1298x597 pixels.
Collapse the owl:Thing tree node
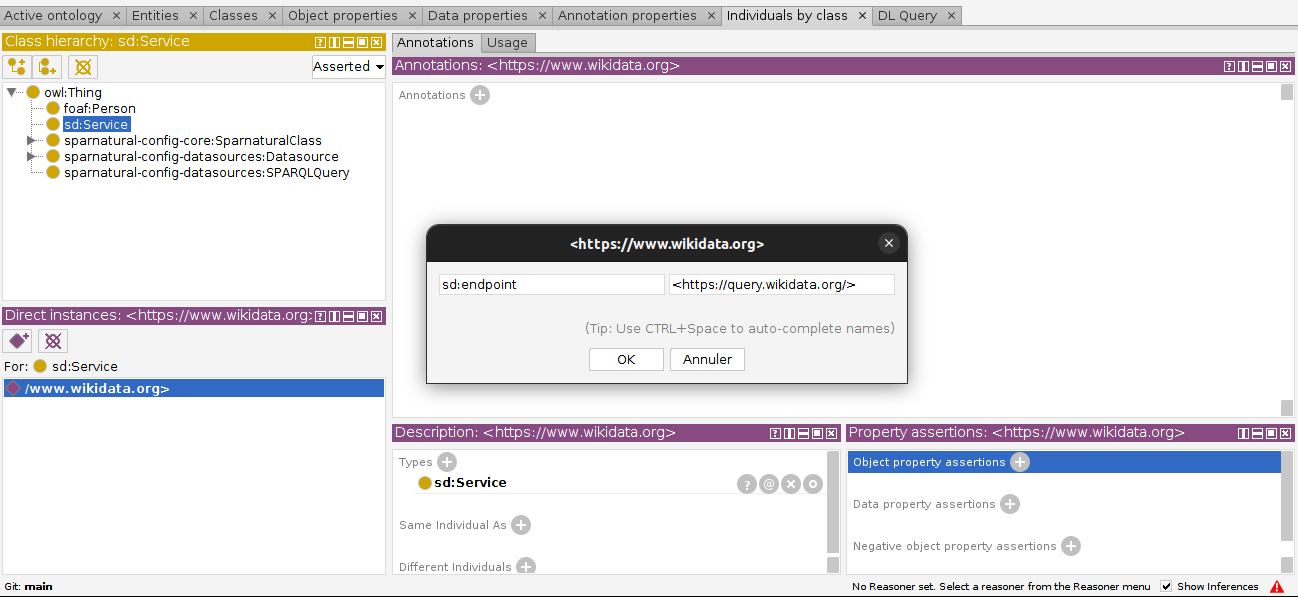coord(12,92)
